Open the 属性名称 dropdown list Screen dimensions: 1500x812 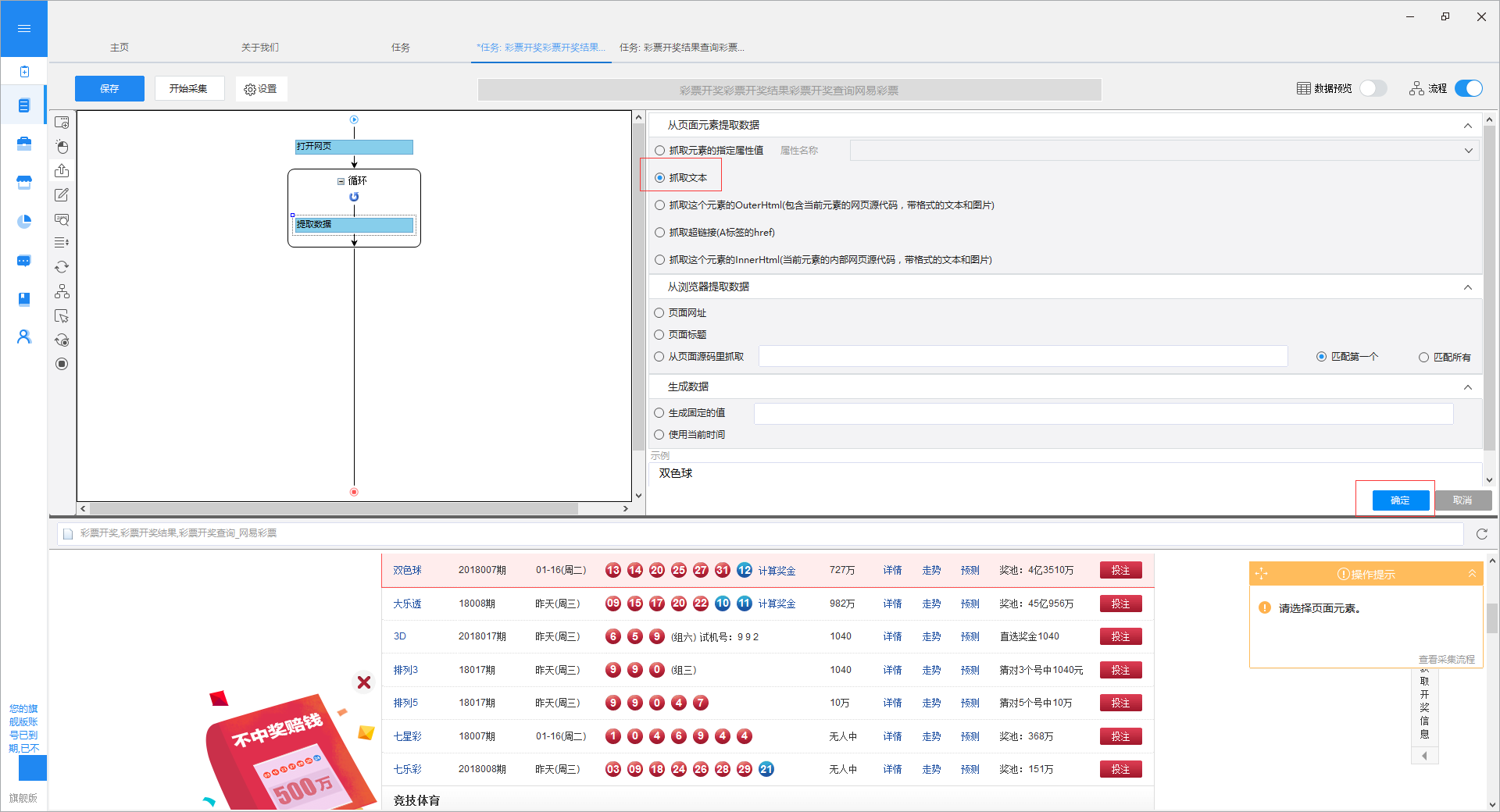pos(1163,151)
